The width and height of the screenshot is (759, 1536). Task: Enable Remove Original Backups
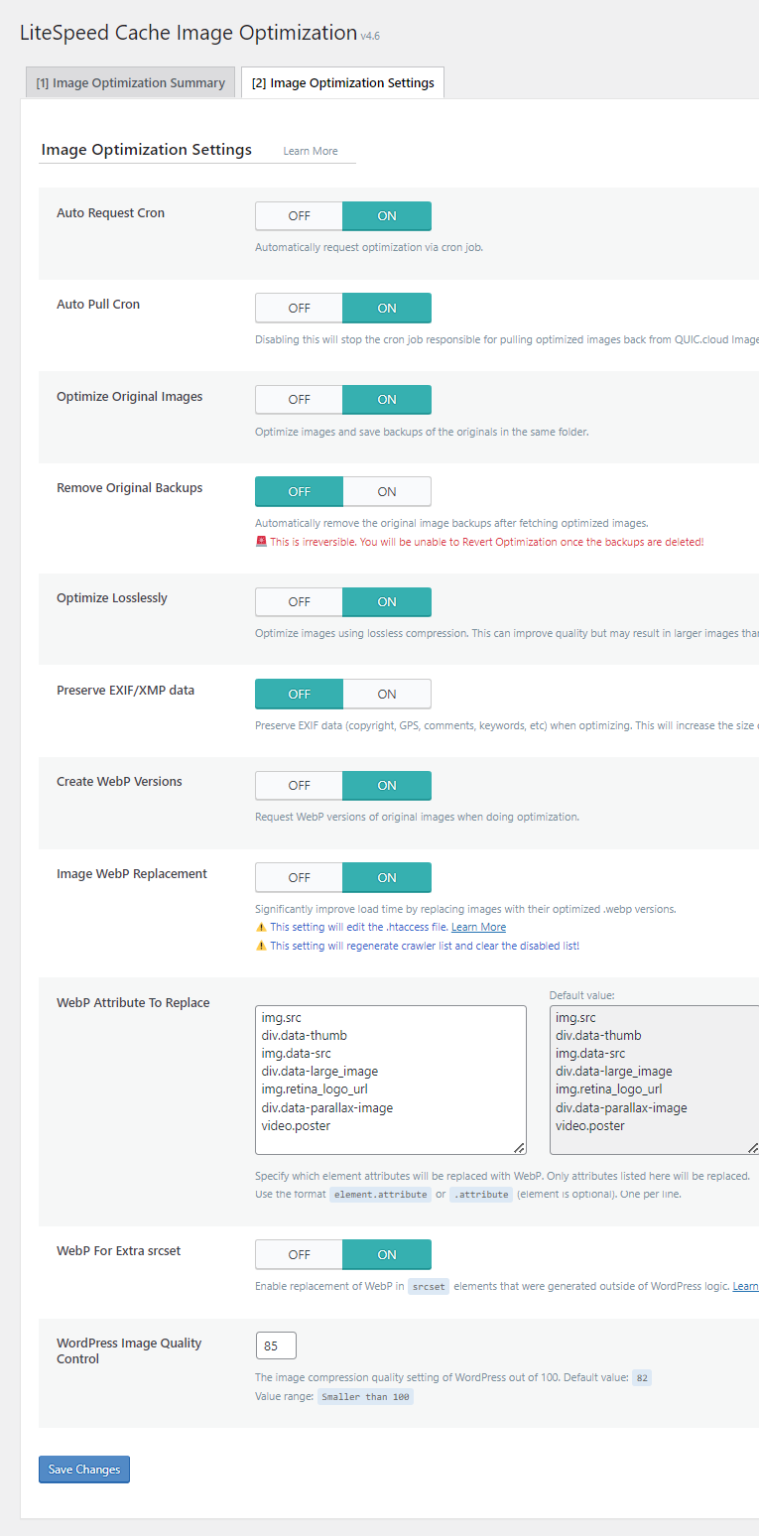[387, 491]
